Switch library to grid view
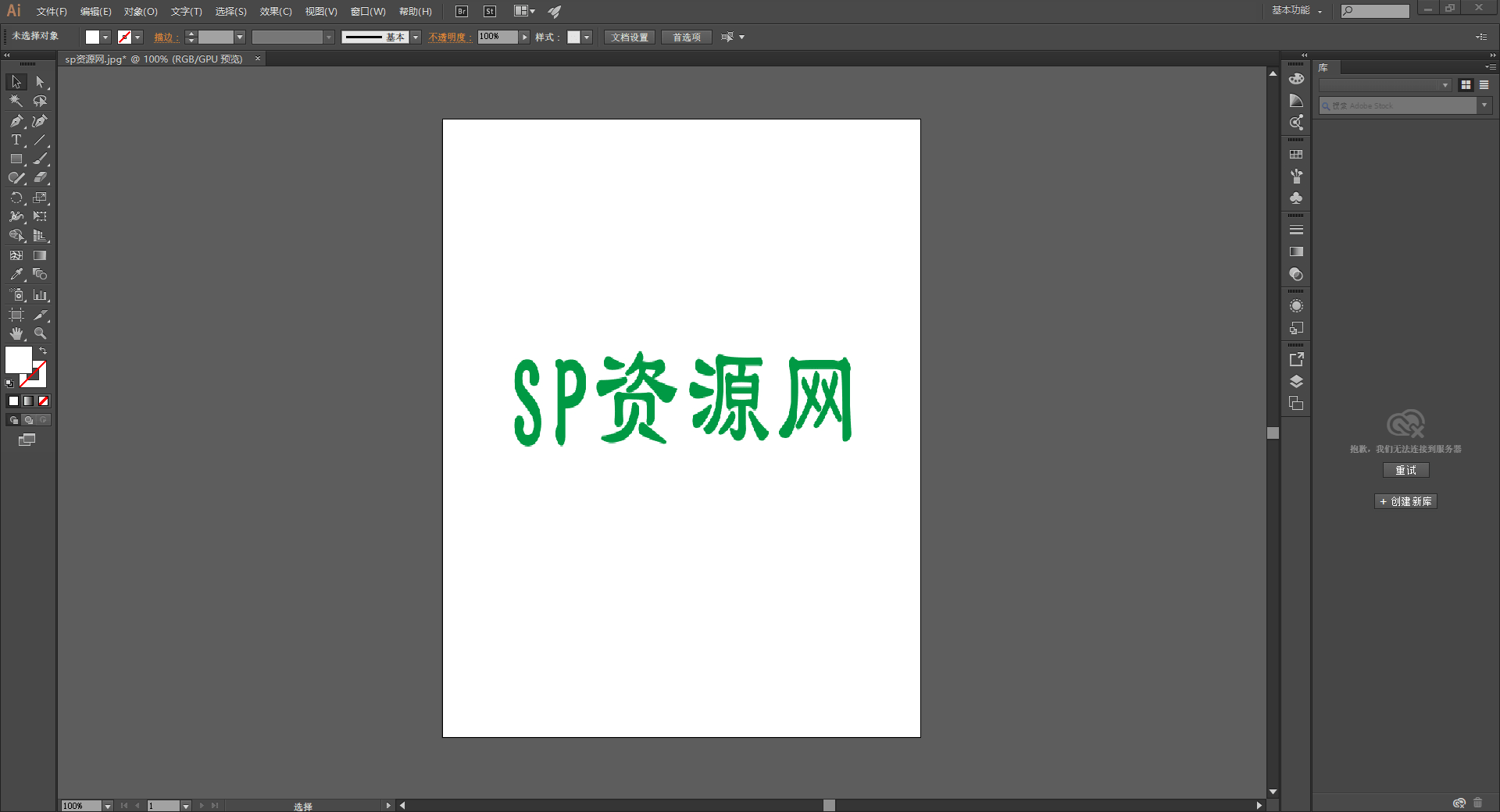Viewport: 1500px width, 812px height. coord(1466,85)
